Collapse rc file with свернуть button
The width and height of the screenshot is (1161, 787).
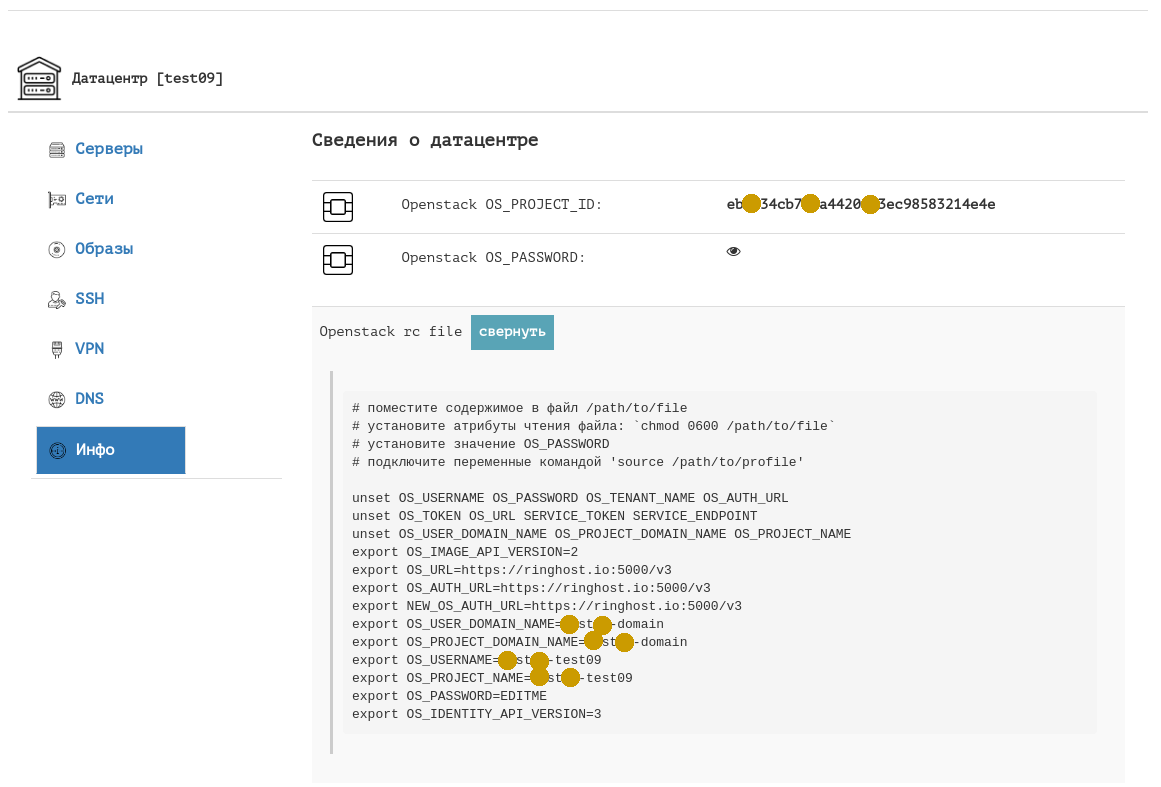512,332
